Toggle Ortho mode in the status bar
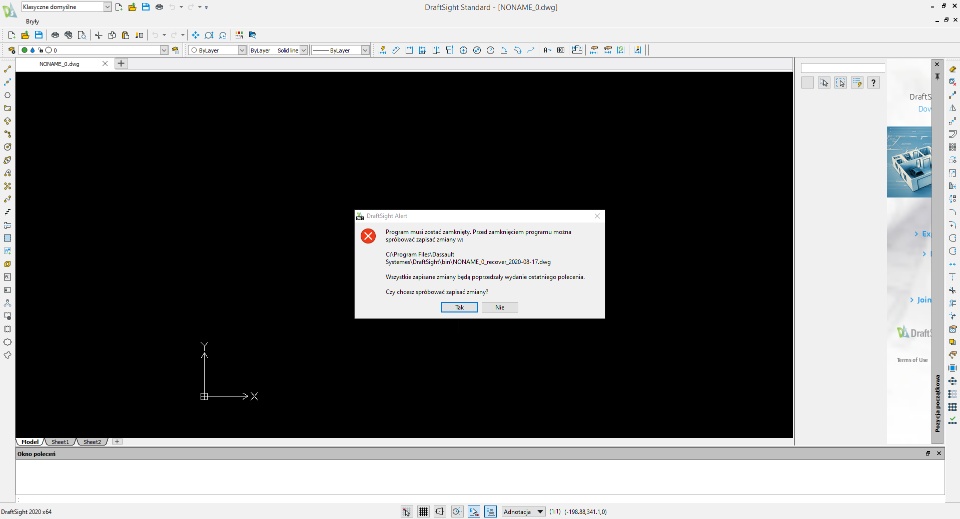This screenshot has height=519, width=960. click(440, 512)
